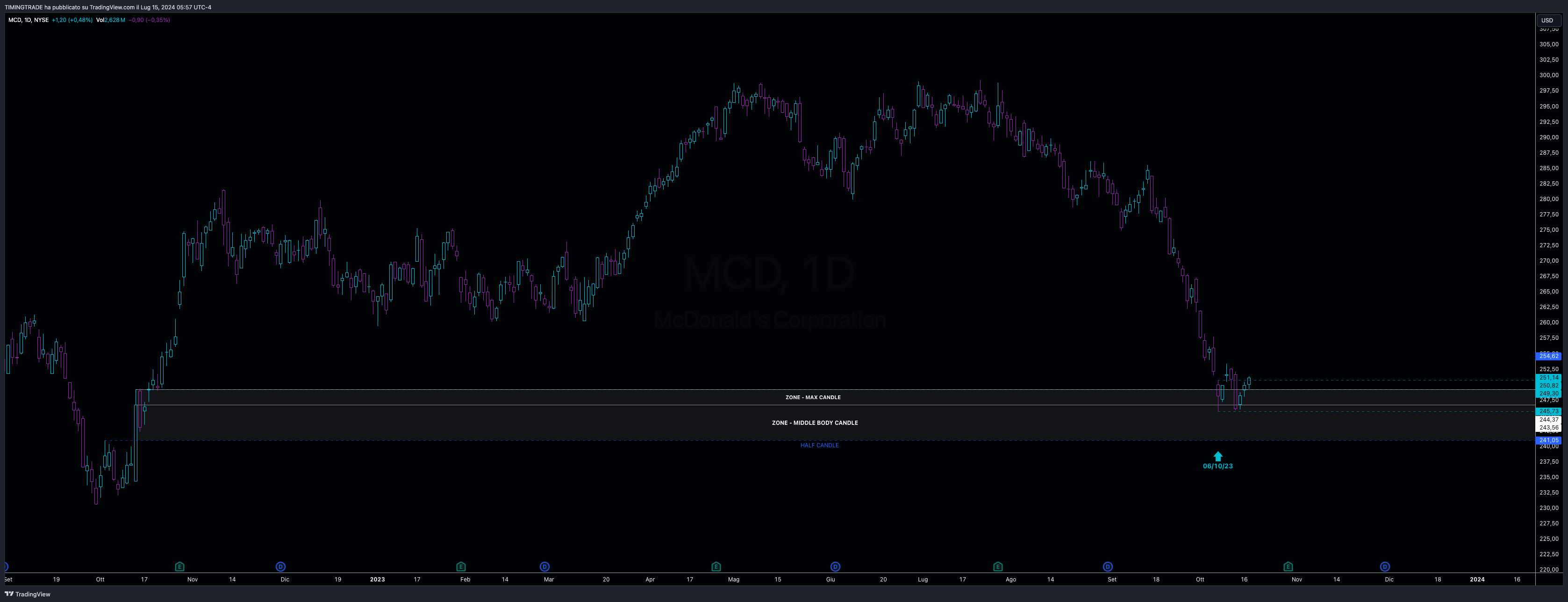
Task: Click the −0,90 (−0,35%) volume change value
Action: 149,20
